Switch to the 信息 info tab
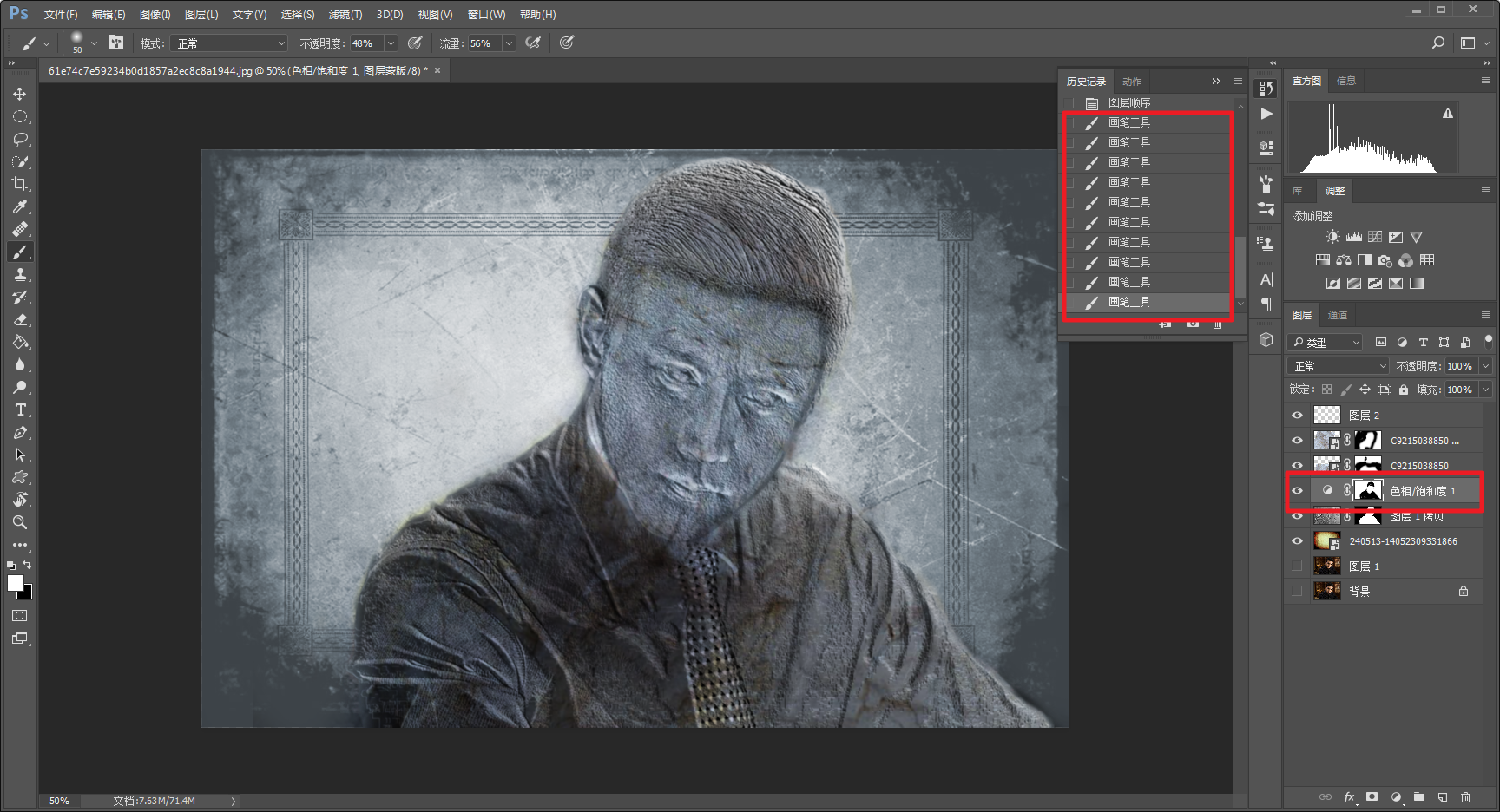 coord(1346,81)
